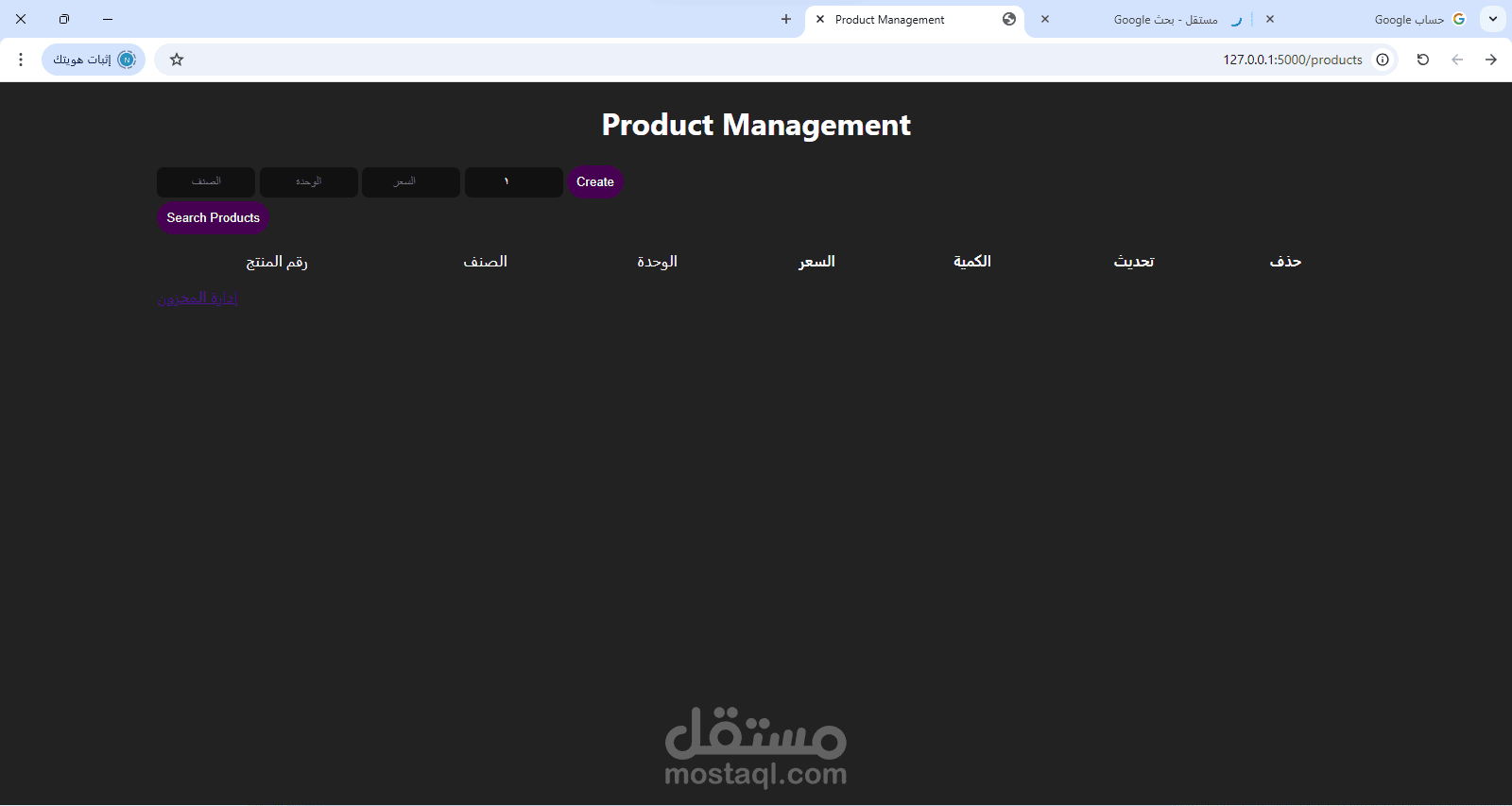This screenshot has width=1512, height=806.
Task: Click the إثبات هويتك profile button
Action: click(94, 60)
